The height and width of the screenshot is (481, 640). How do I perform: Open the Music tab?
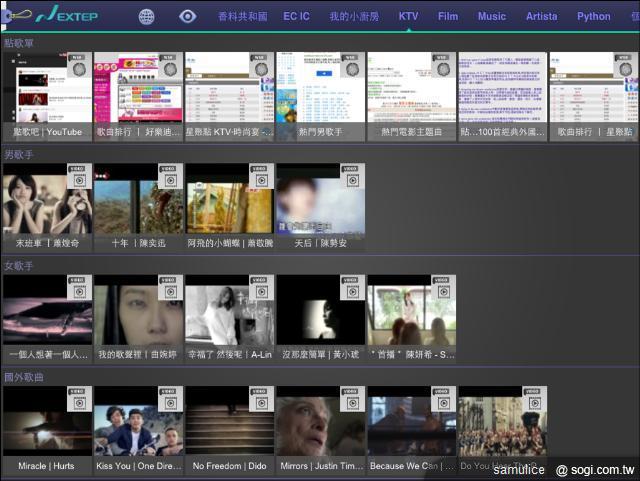click(x=491, y=16)
